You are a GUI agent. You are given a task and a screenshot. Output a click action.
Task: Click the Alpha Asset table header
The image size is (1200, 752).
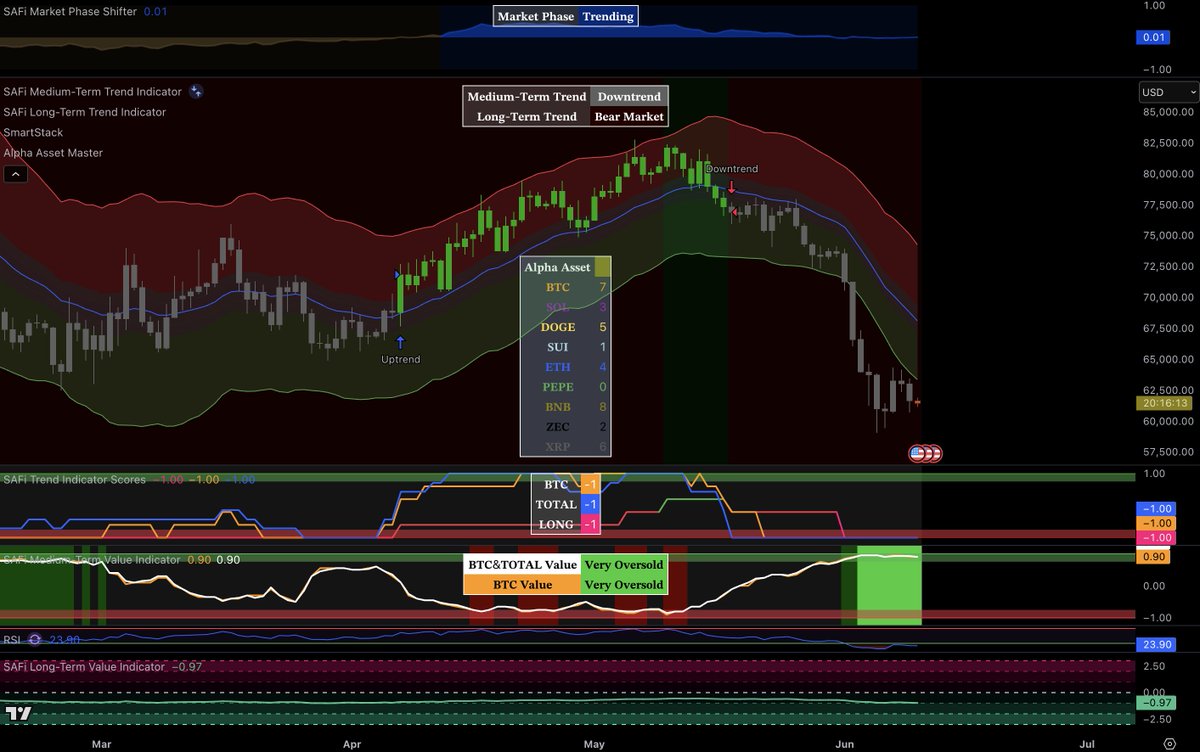[557, 267]
